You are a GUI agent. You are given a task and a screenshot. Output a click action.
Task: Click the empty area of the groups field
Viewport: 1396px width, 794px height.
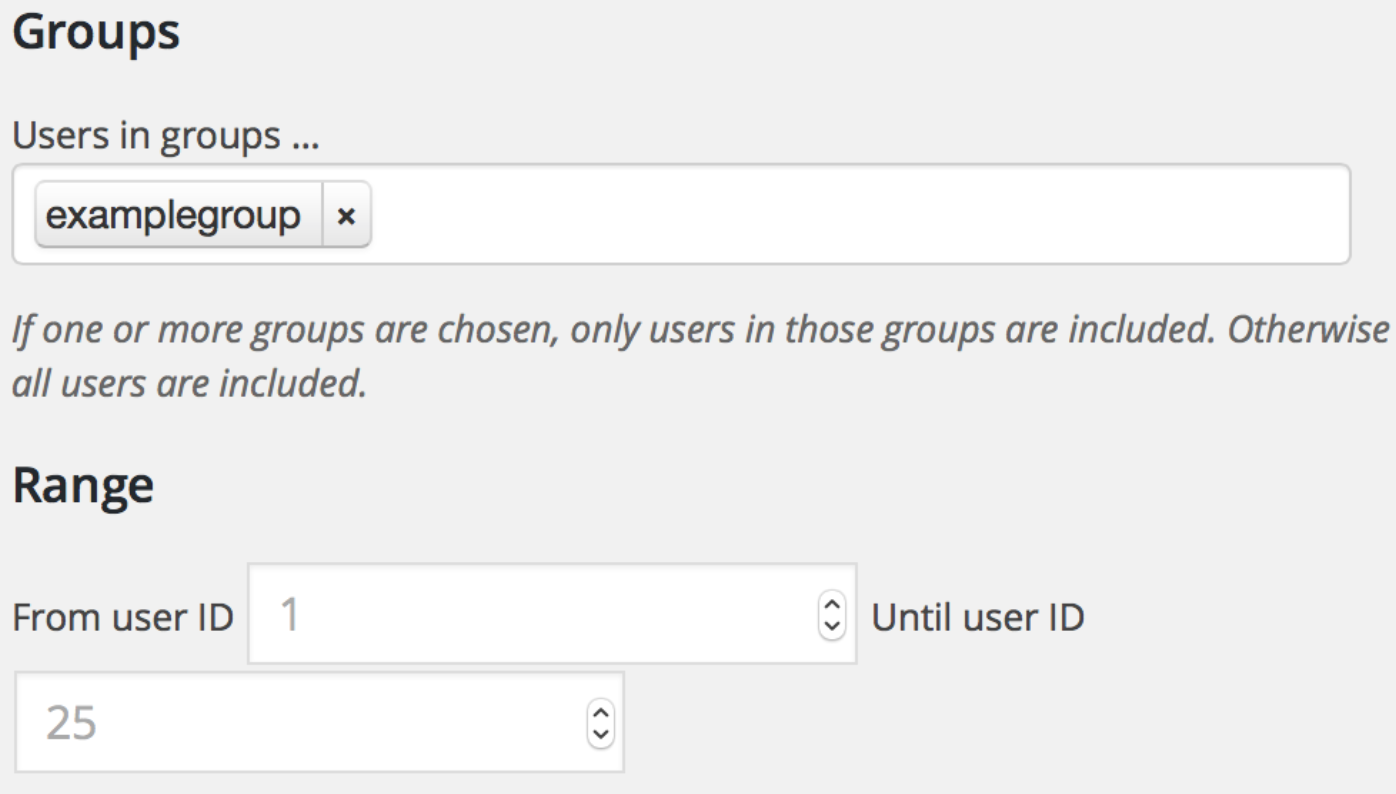point(860,214)
